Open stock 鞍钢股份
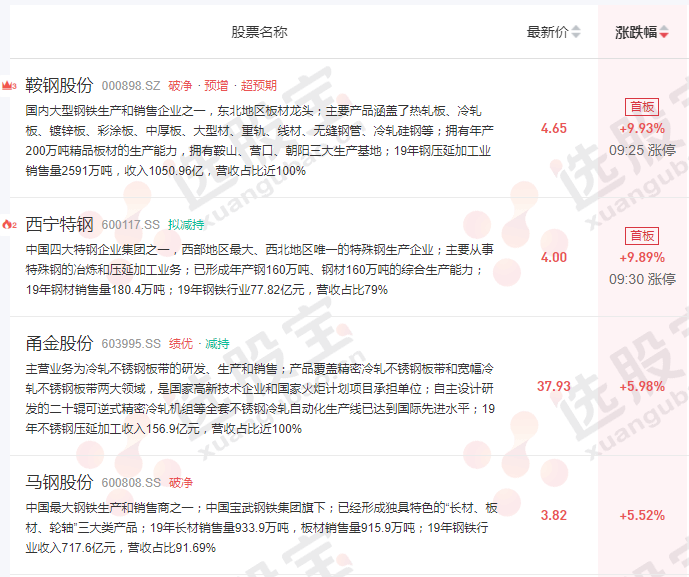The image size is (689, 577). (59, 85)
